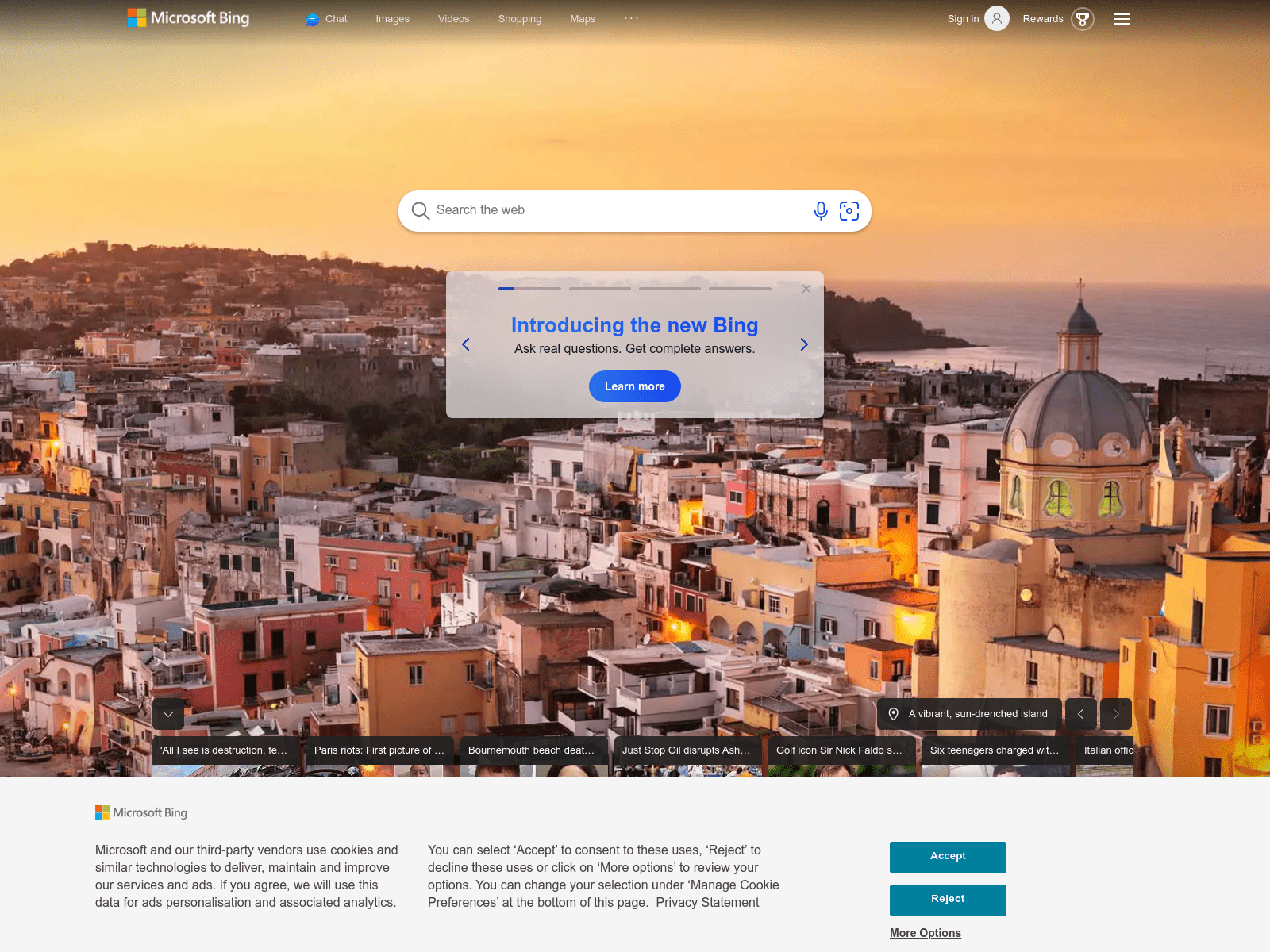Open Six teenagers charged news card
1270x952 pixels.
pyautogui.click(x=996, y=756)
